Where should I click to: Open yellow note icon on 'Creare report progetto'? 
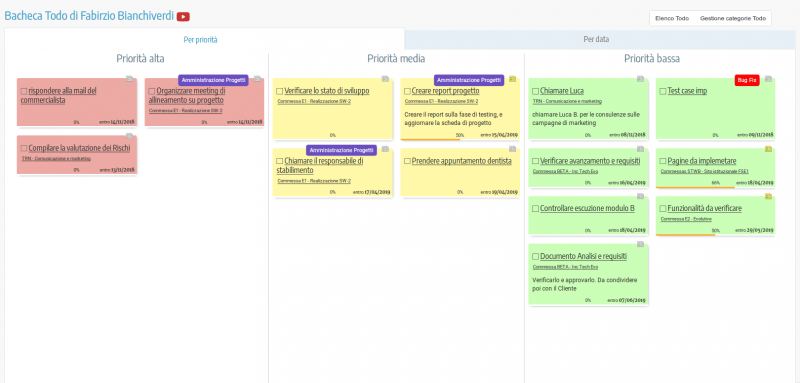[513, 79]
